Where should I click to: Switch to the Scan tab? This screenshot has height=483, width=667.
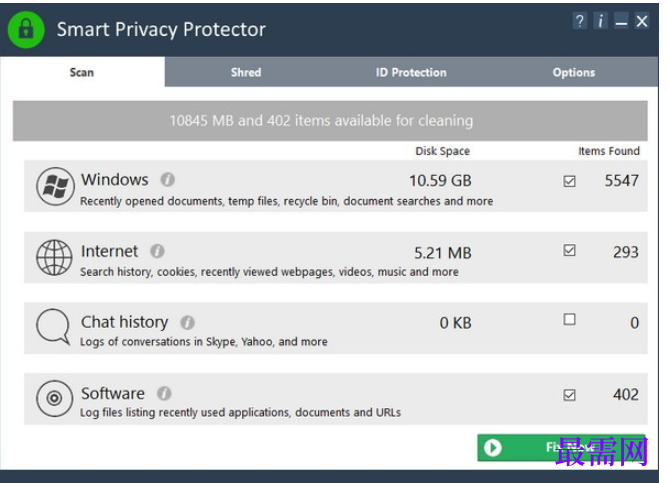(82, 72)
